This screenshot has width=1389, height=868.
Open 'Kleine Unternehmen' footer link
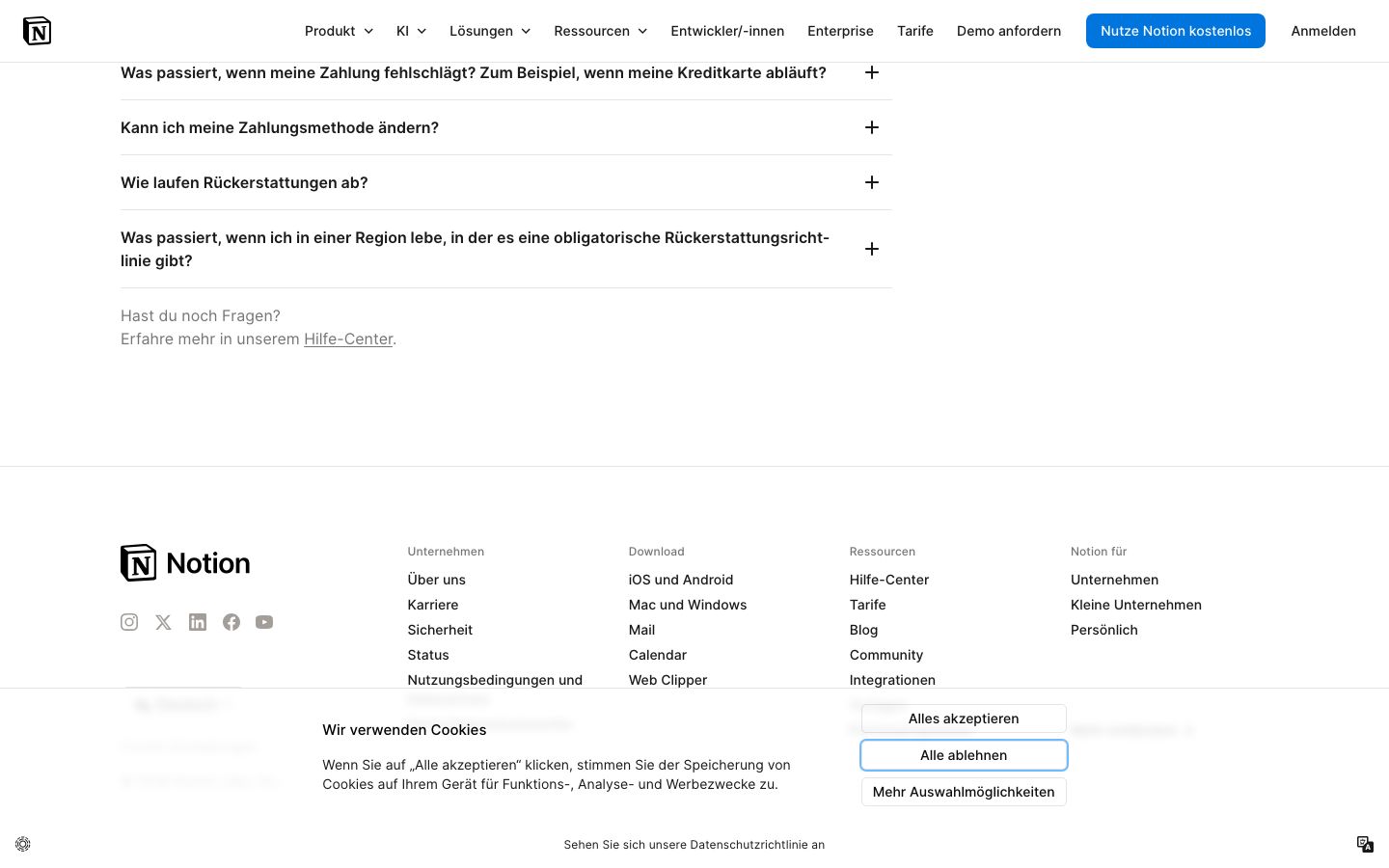(1136, 605)
